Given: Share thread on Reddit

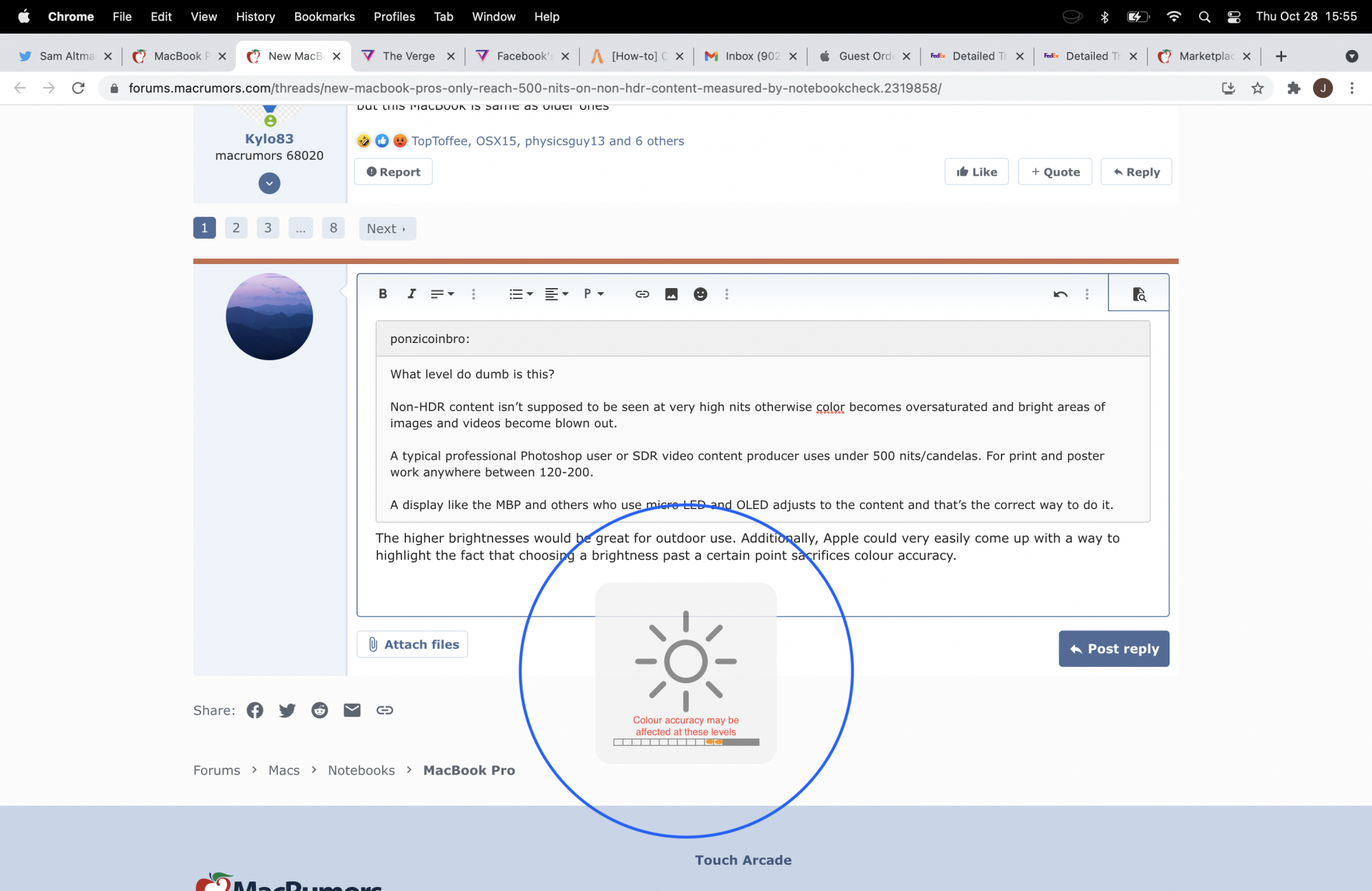Looking at the screenshot, I should [x=320, y=711].
